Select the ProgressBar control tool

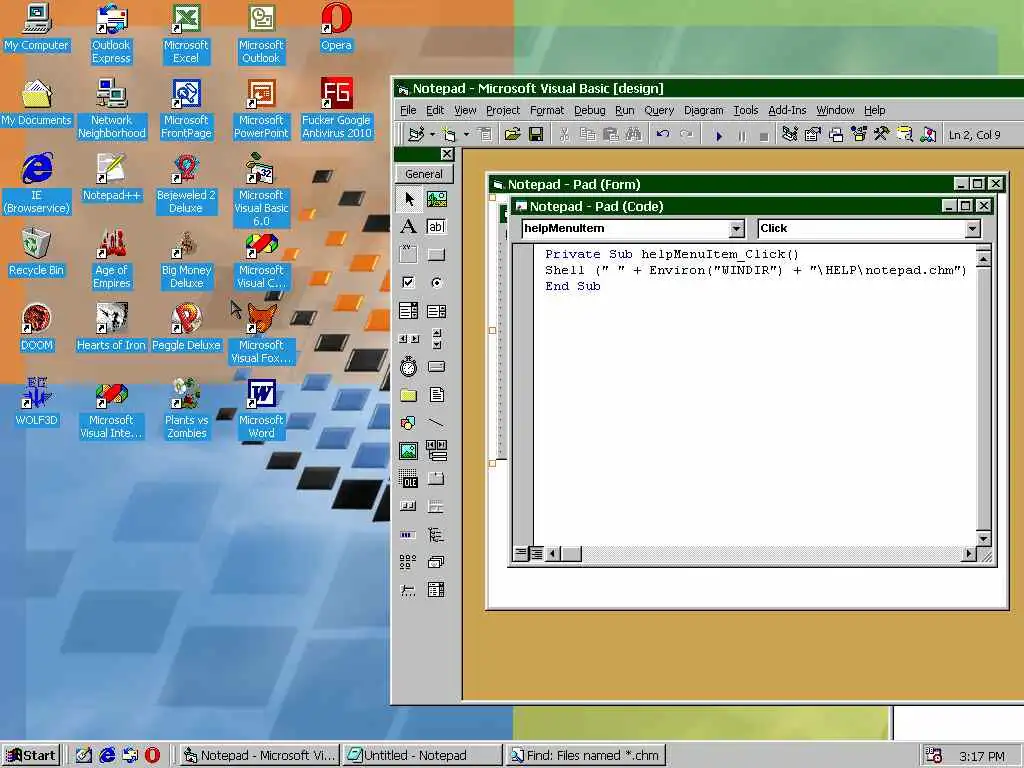[409, 535]
